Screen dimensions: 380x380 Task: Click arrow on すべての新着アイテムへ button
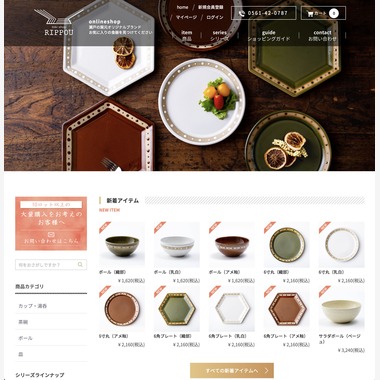(x=266, y=371)
